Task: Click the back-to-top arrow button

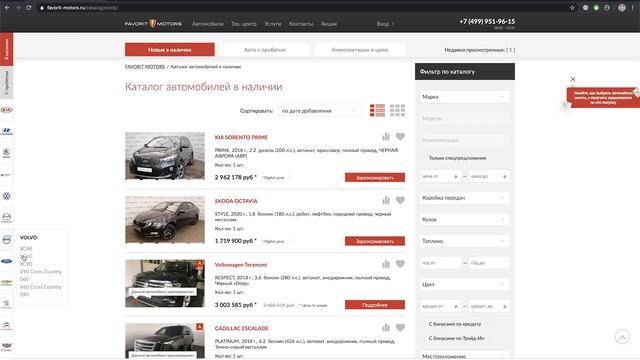Action: [x=622, y=337]
